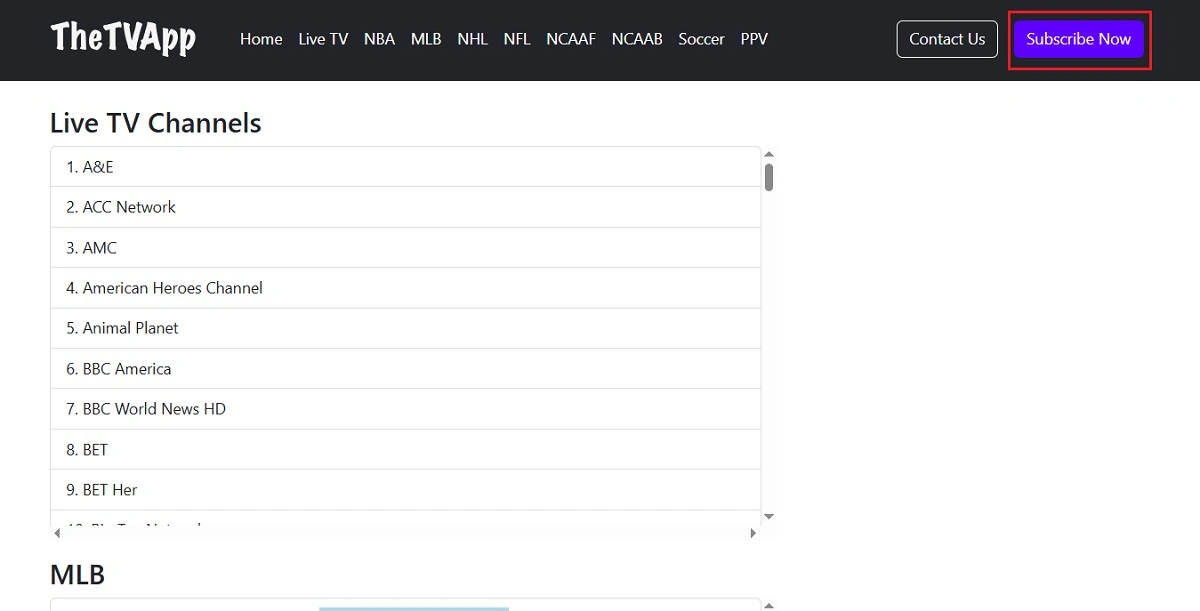Select the BET channel row
The width and height of the screenshot is (1200, 611).
point(405,450)
